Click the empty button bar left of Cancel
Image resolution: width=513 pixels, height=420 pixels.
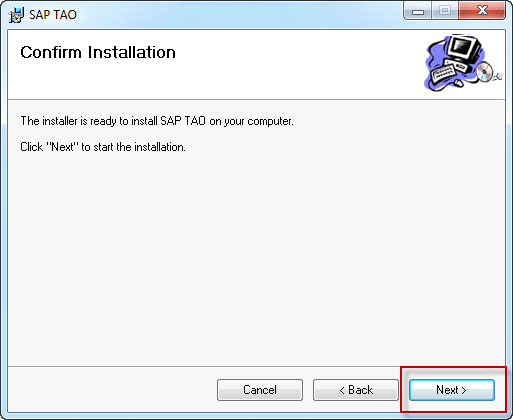(112, 390)
